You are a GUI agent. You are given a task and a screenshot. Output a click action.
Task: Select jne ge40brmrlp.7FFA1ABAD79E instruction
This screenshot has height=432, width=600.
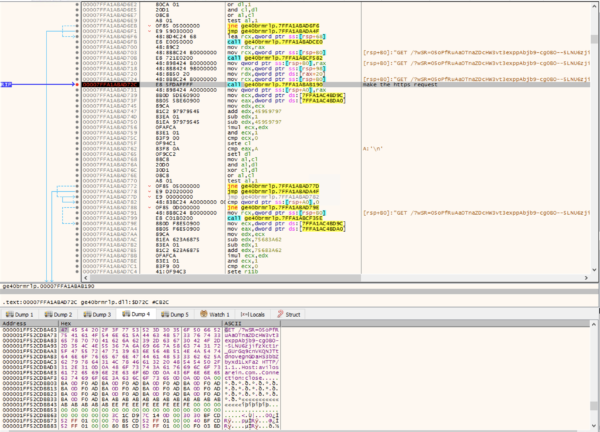[x=273, y=207]
